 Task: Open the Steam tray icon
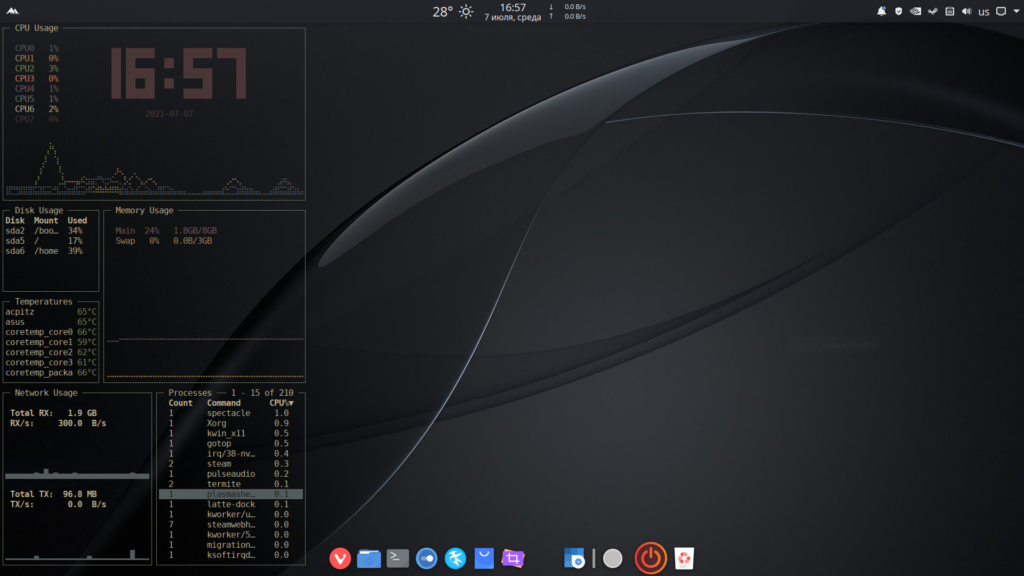point(933,11)
